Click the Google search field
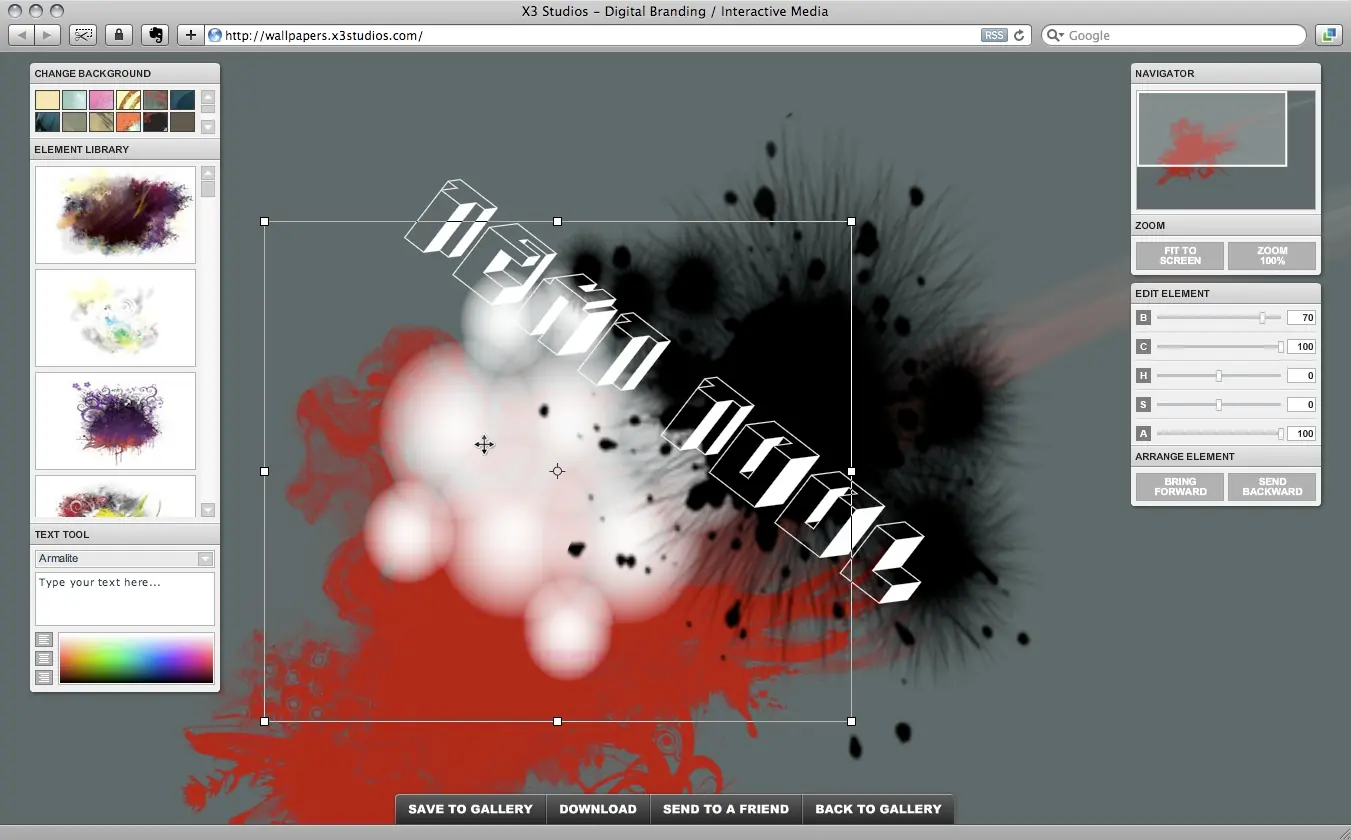Screen dimensions: 1351x840 (1174, 35)
